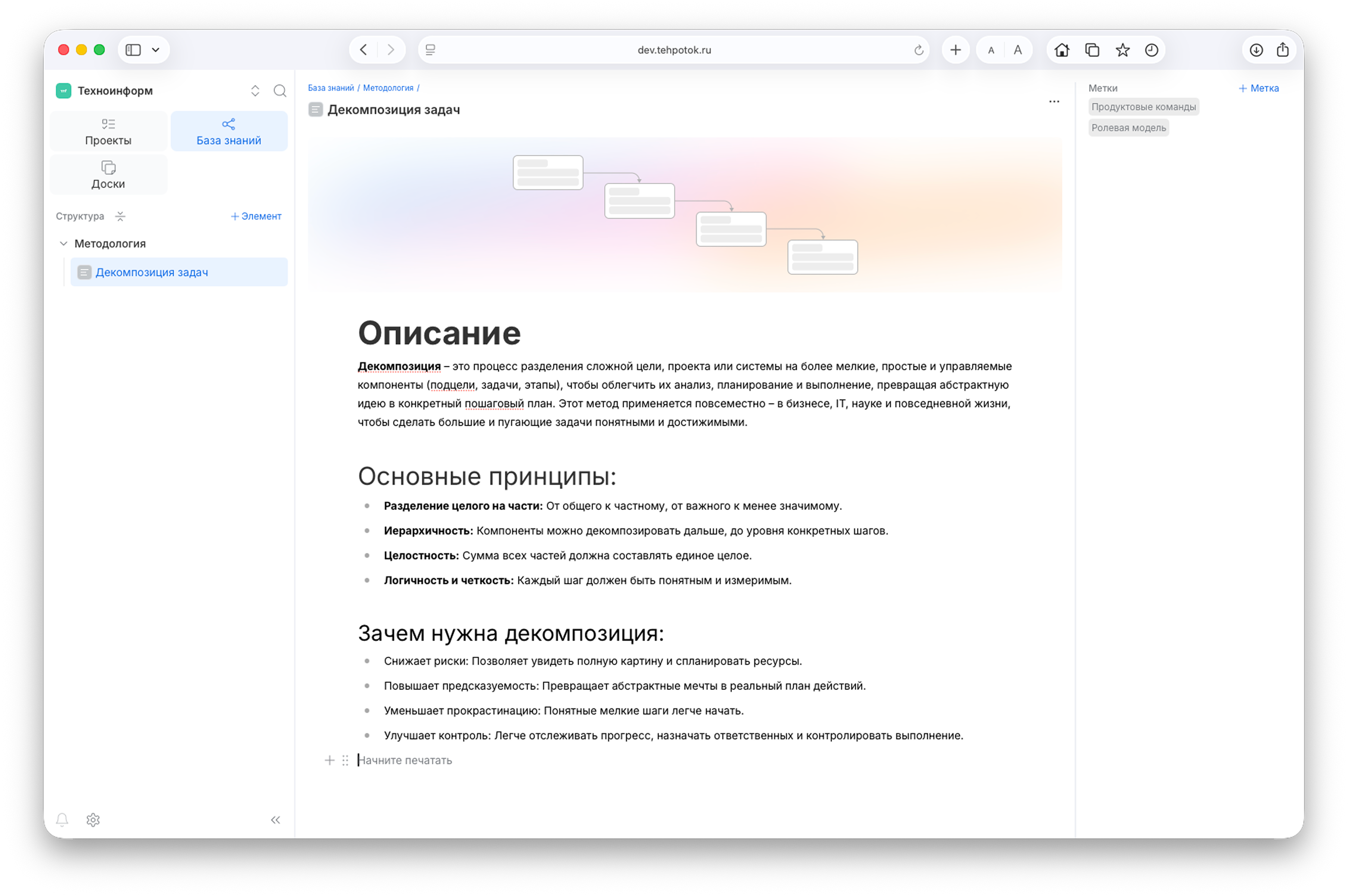
Task: Click the plus icon to add a block
Action: tap(329, 760)
